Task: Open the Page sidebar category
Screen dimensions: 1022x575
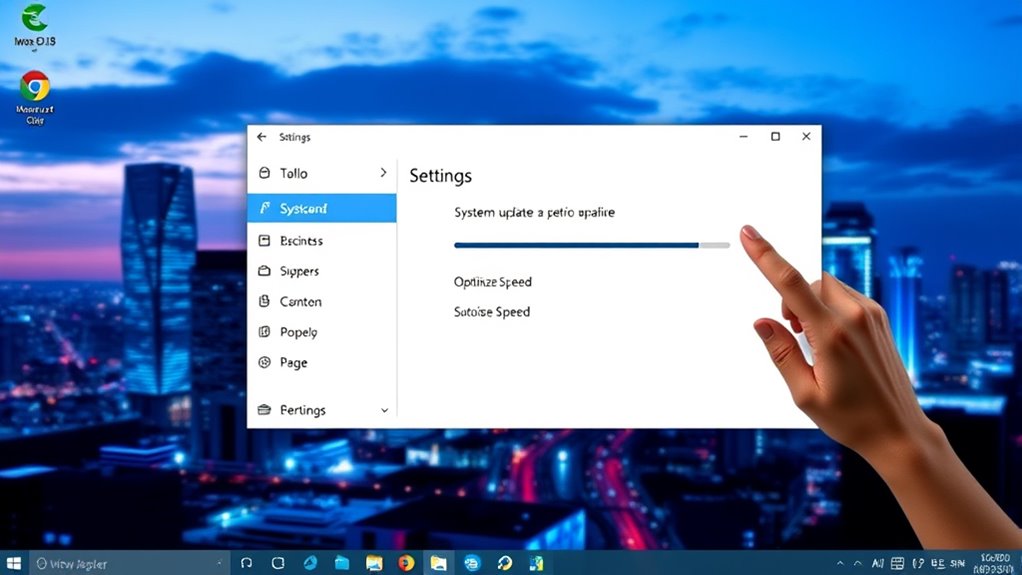Action: [322, 363]
